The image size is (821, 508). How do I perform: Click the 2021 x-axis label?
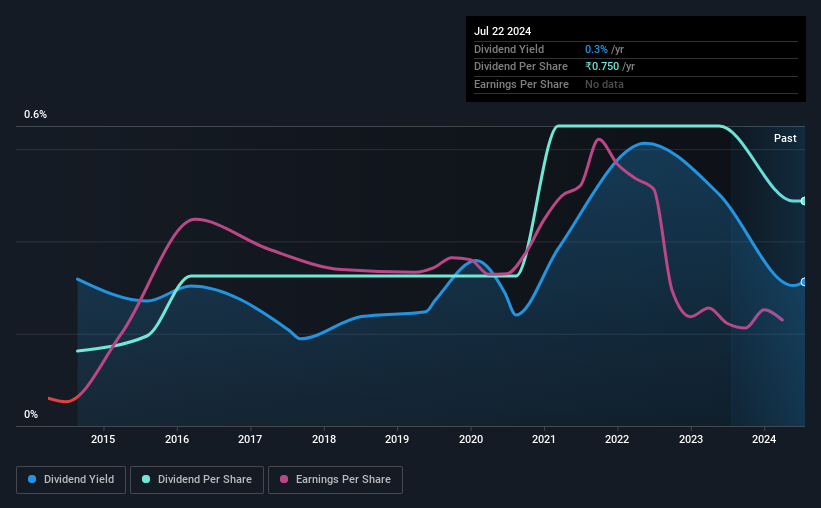(x=544, y=439)
